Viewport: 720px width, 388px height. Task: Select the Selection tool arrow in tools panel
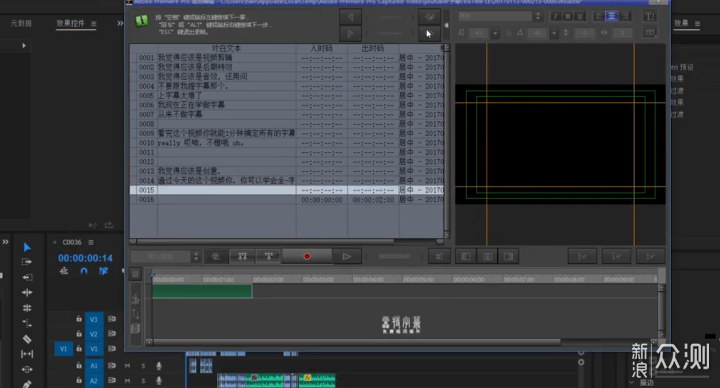pyautogui.click(x=27, y=247)
